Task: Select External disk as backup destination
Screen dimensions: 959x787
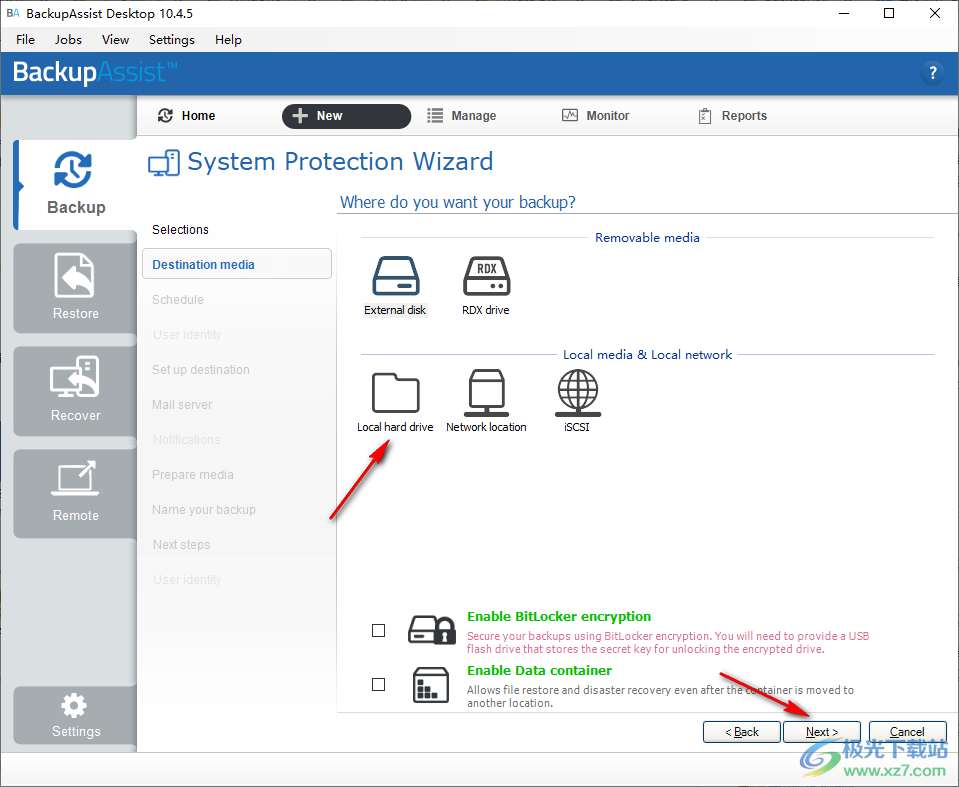Action: point(395,286)
